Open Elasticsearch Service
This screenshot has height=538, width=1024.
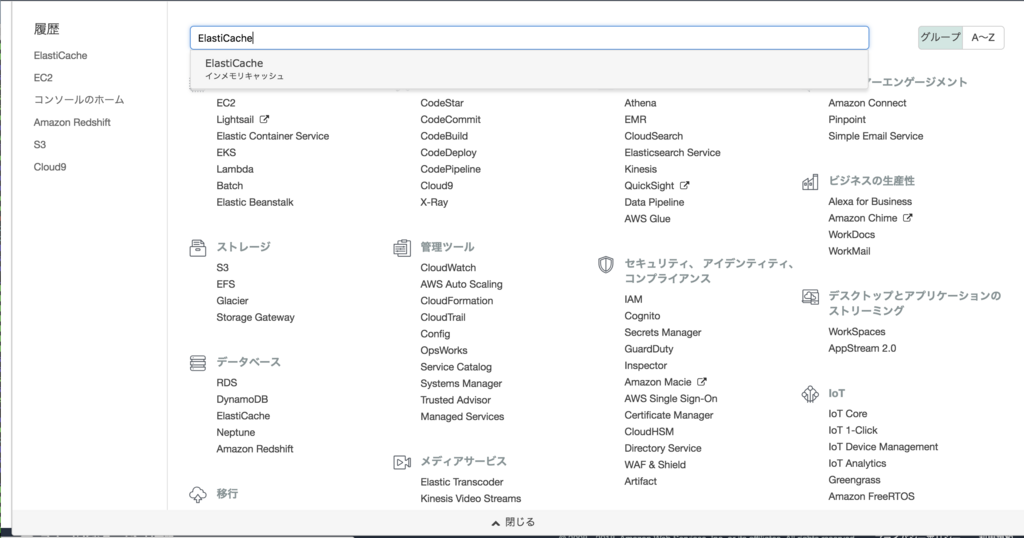672,153
